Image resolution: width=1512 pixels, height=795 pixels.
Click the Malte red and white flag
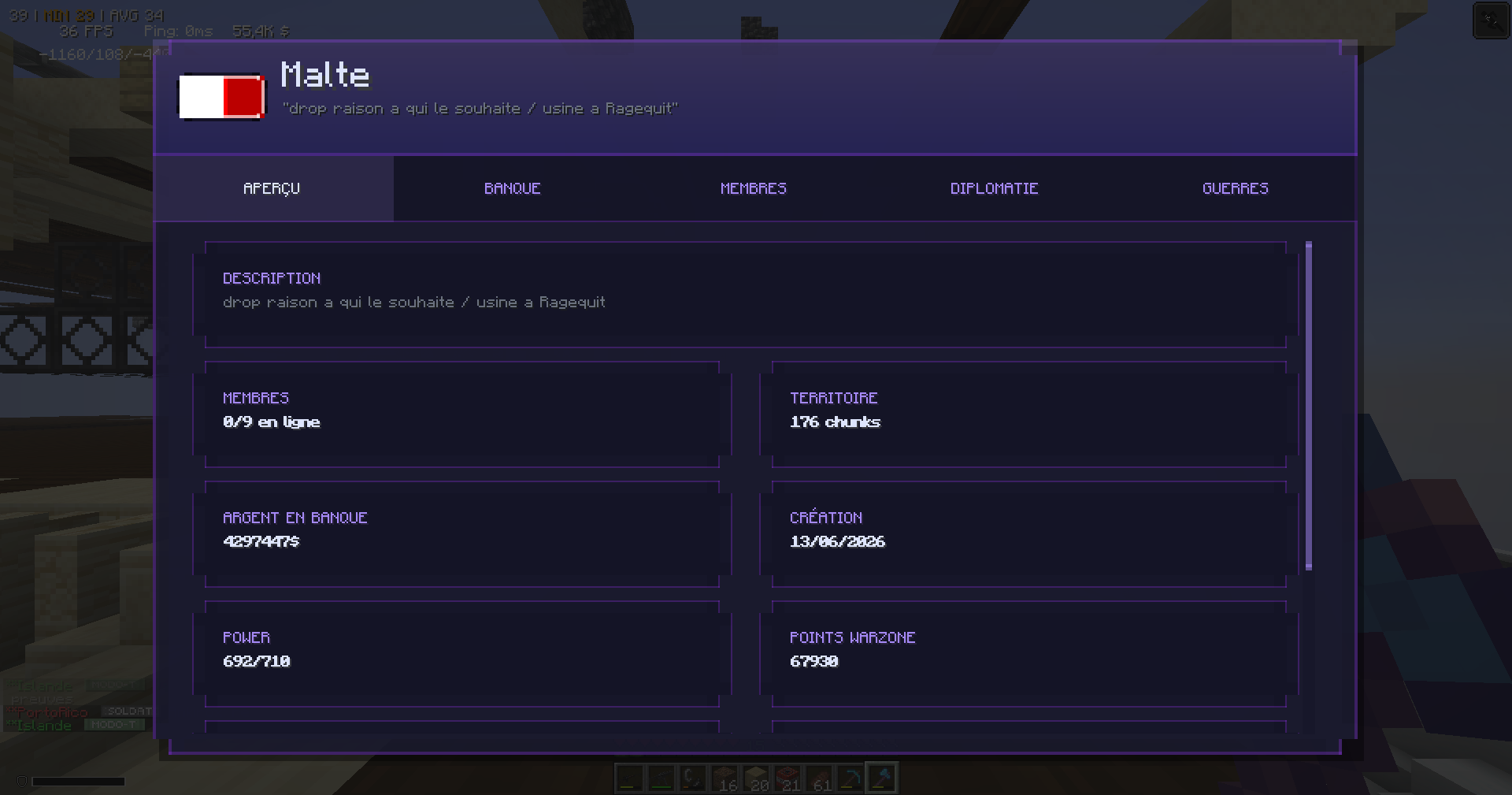221,96
